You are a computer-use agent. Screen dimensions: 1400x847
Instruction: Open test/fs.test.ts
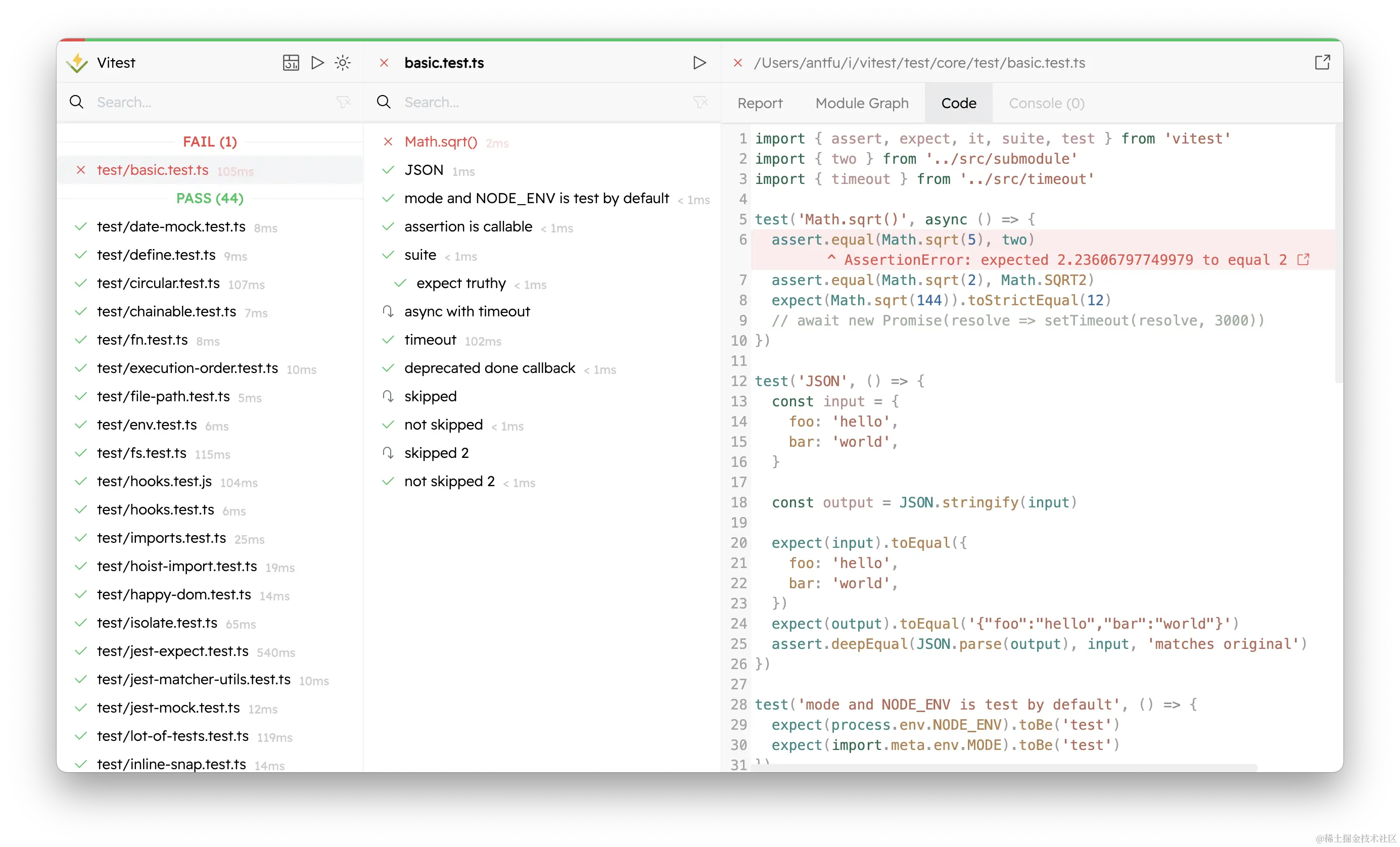pos(210,453)
